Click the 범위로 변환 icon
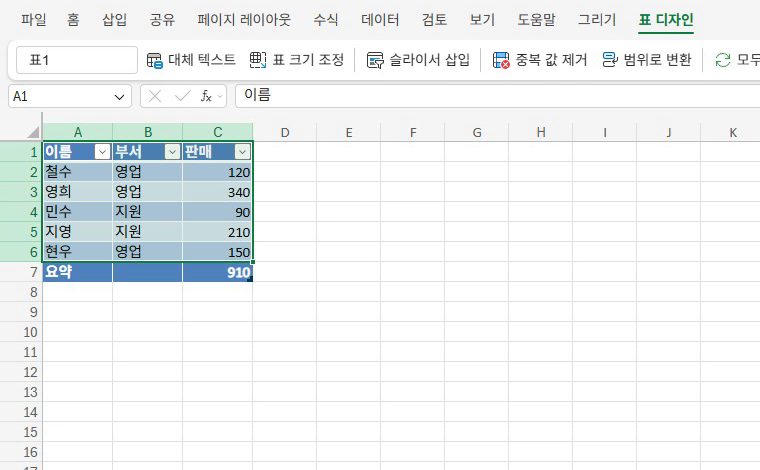Screen dimensions: 760x470 click(x=610, y=60)
